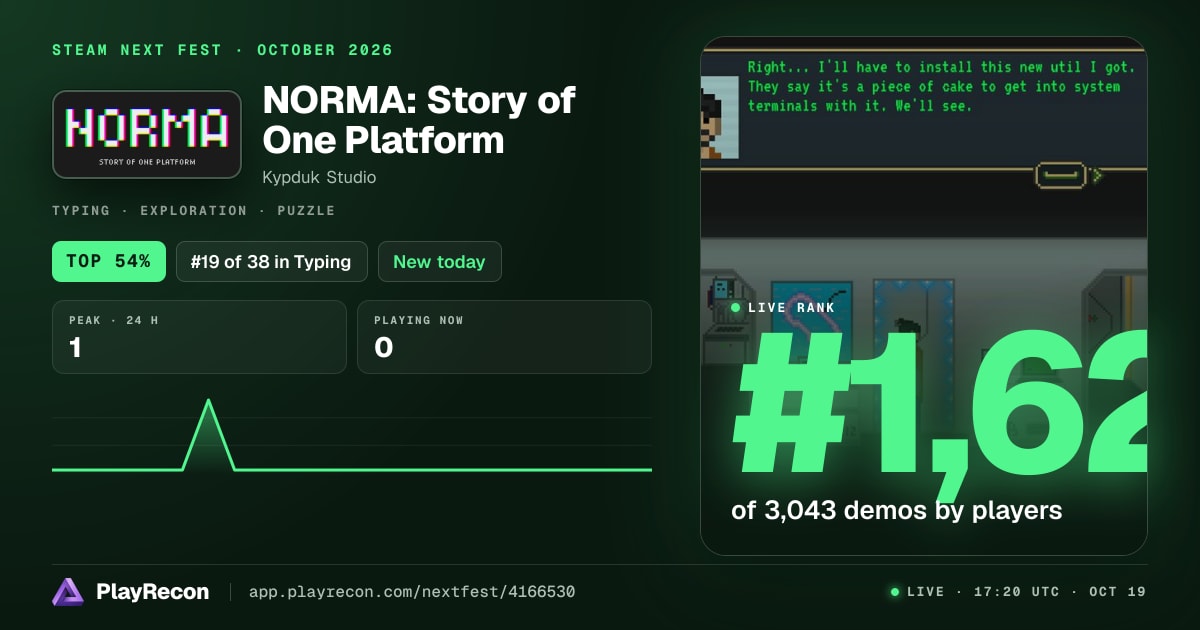Click the STEAM NEXT FEST · OCTOBER 2026 header
The height and width of the screenshot is (630, 1200).
point(222,50)
